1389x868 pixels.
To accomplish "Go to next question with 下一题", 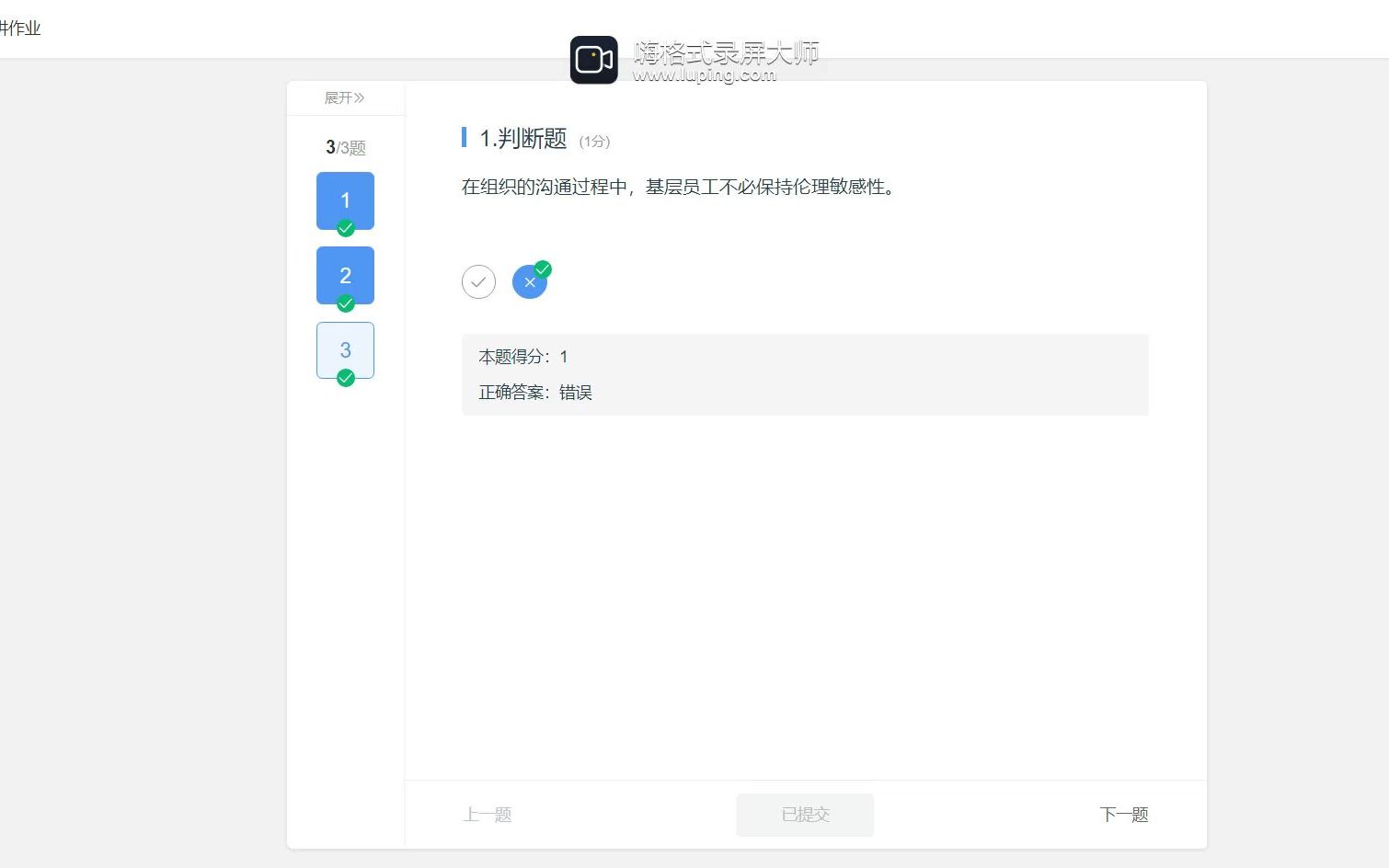I will [1124, 815].
